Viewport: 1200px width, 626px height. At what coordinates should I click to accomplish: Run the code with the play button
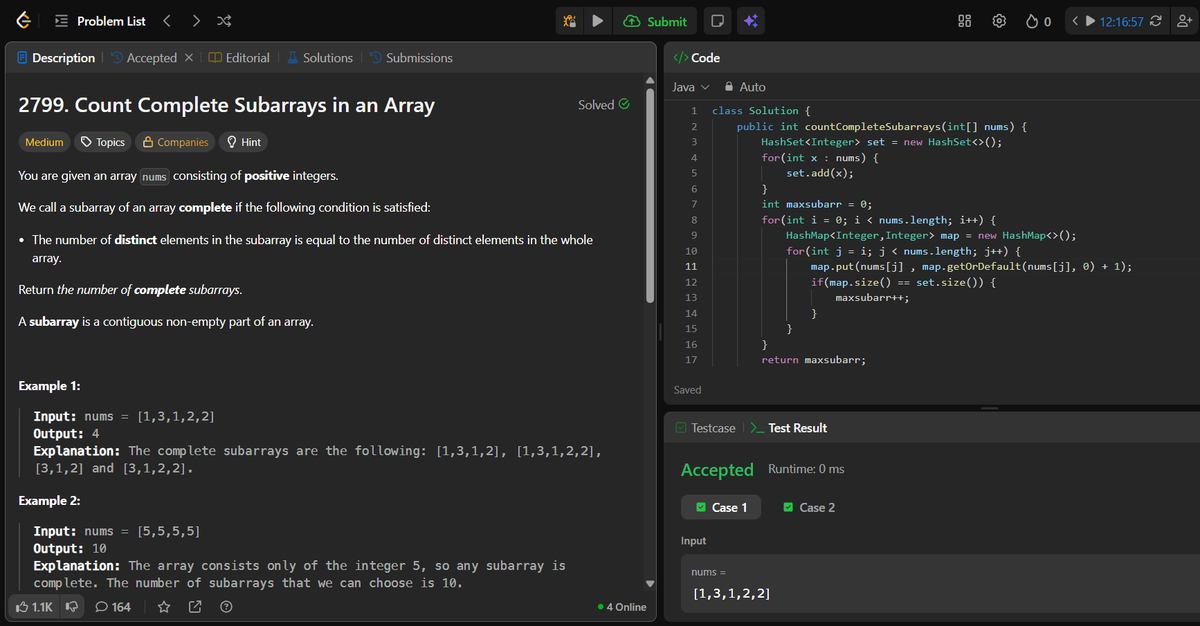click(597, 21)
